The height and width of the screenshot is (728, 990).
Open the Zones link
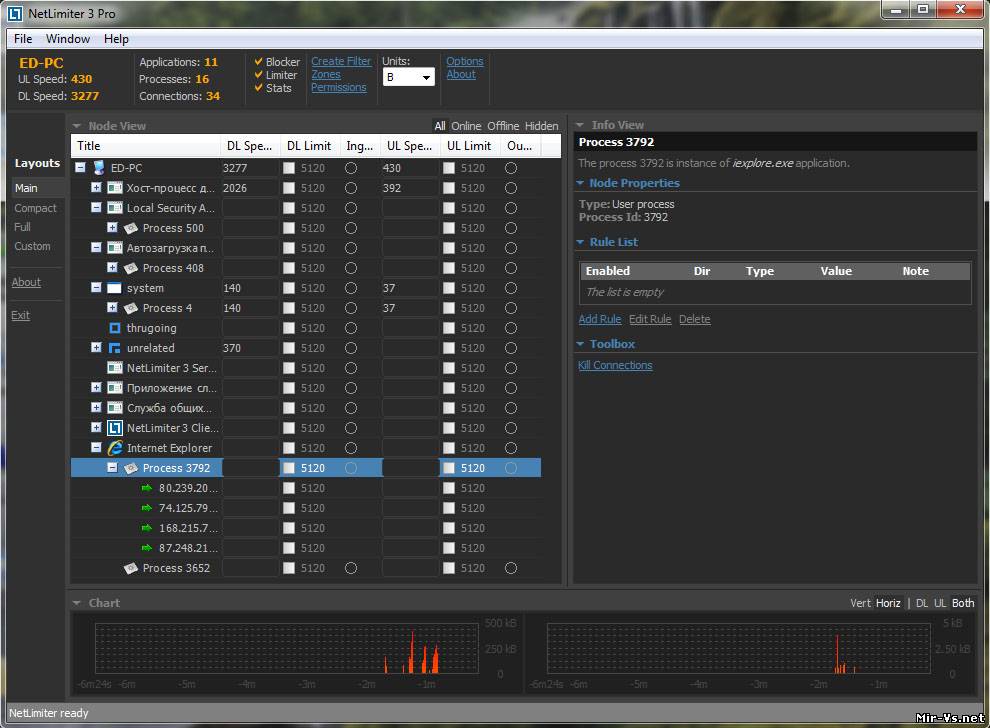pos(326,75)
